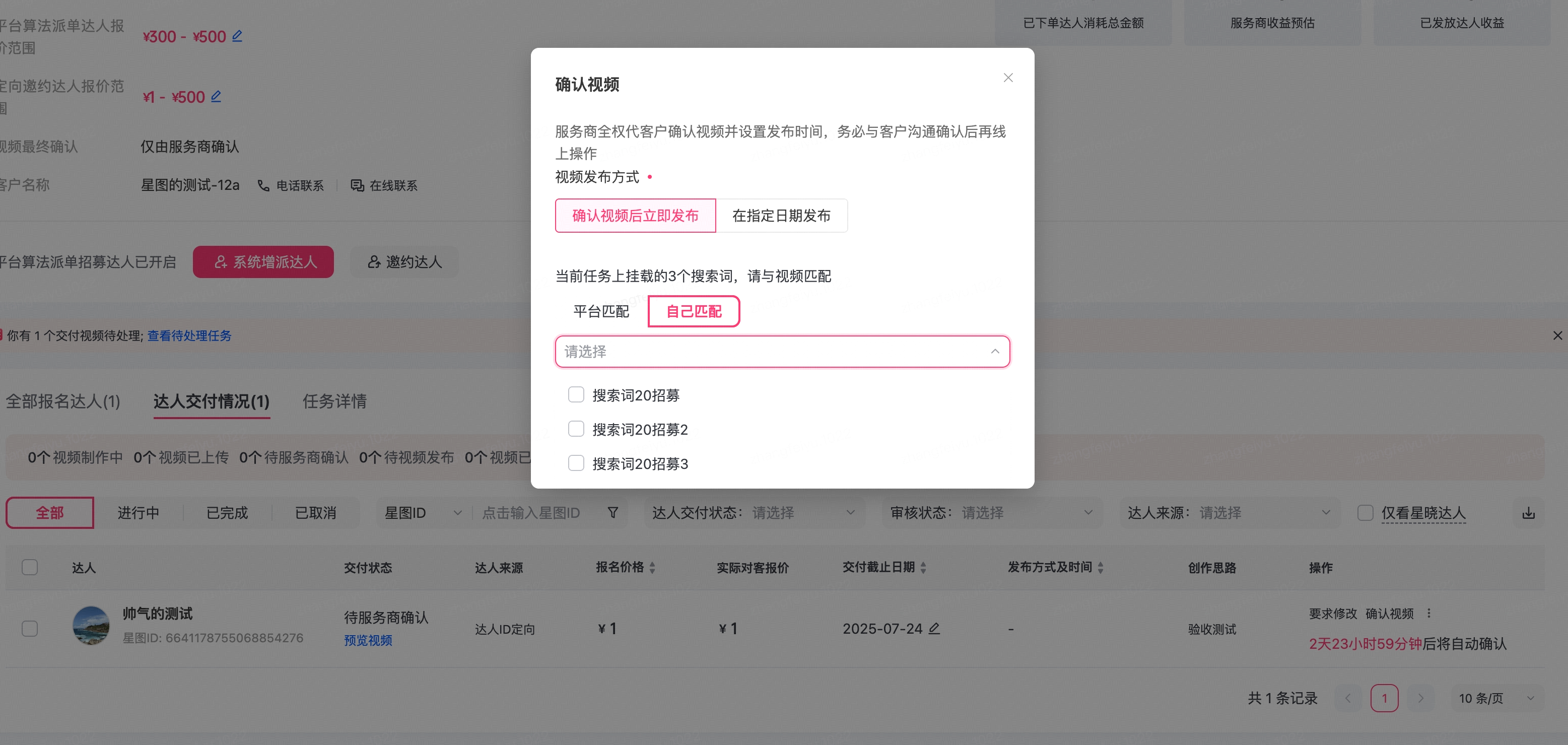Click the edit pencil beside ¥1 - ¥500
Viewport: 1568px width, 745px height.
(x=216, y=96)
